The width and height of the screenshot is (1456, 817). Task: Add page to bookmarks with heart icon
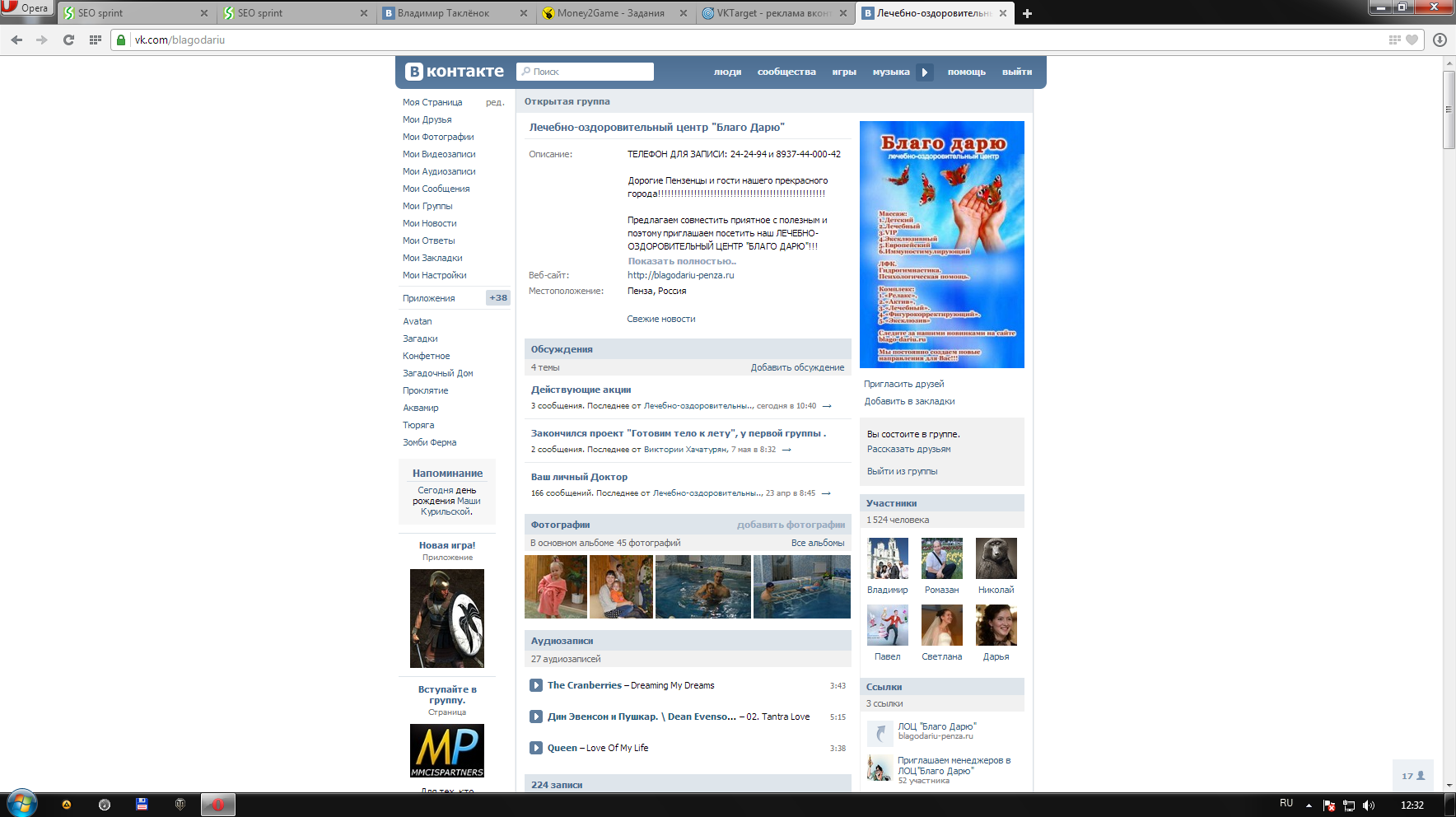1412,40
